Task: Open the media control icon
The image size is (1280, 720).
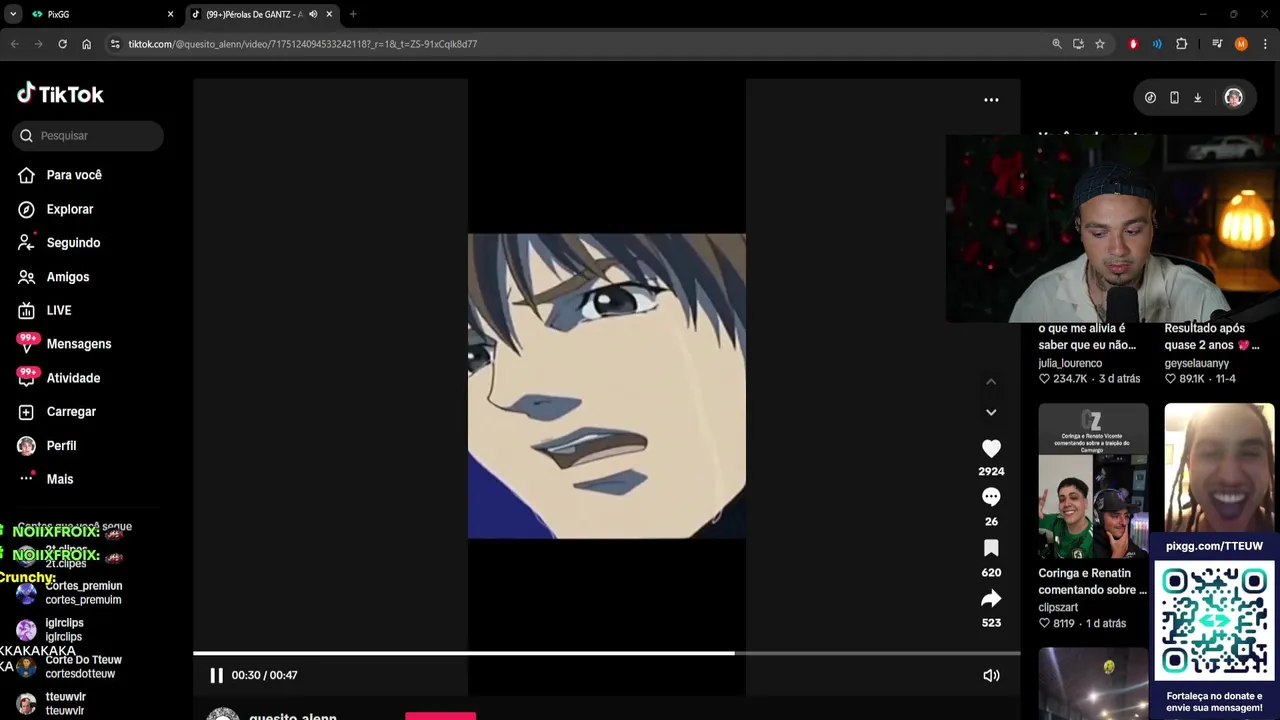Action: [1217, 44]
